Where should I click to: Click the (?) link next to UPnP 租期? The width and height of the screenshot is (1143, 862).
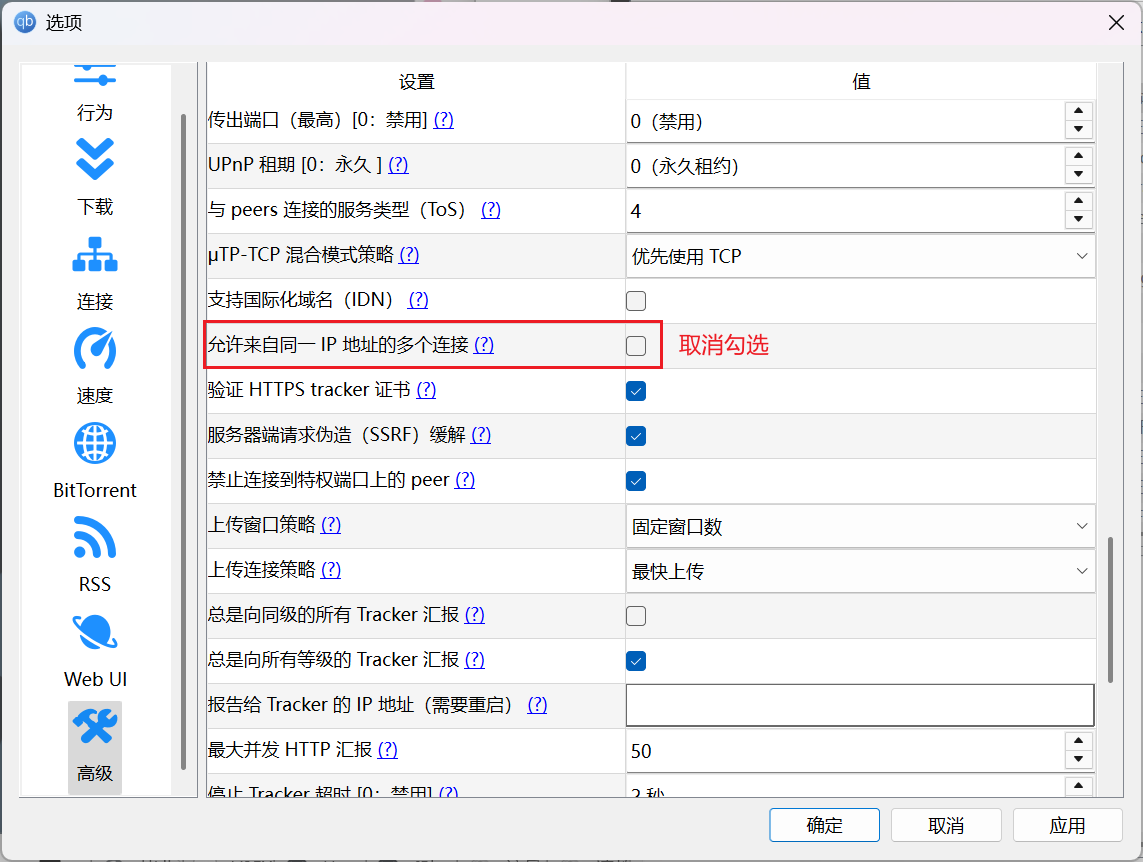pos(398,165)
